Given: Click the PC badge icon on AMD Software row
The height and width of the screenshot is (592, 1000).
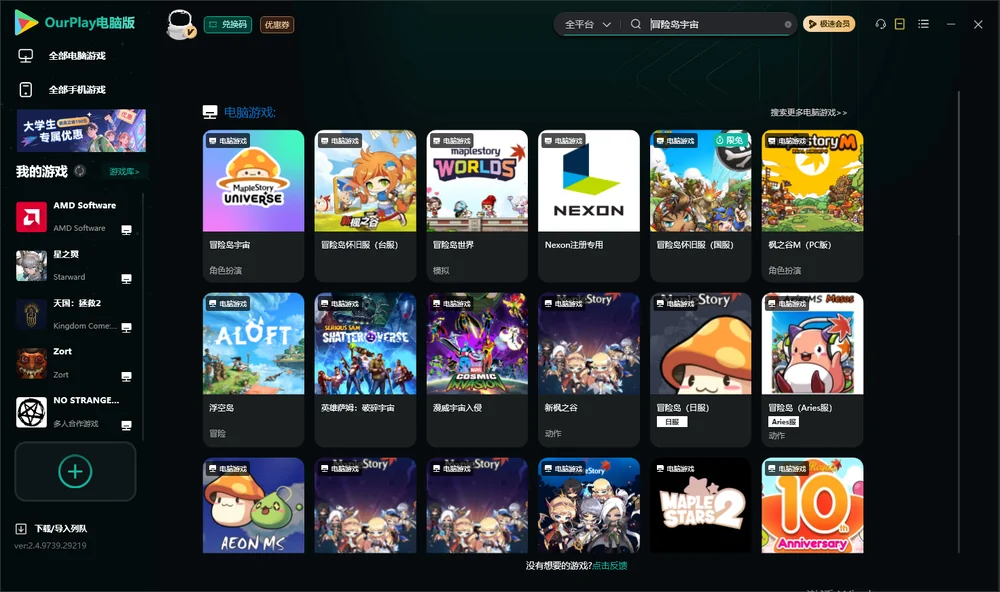Looking at the screenshot, I should [126, 230].
